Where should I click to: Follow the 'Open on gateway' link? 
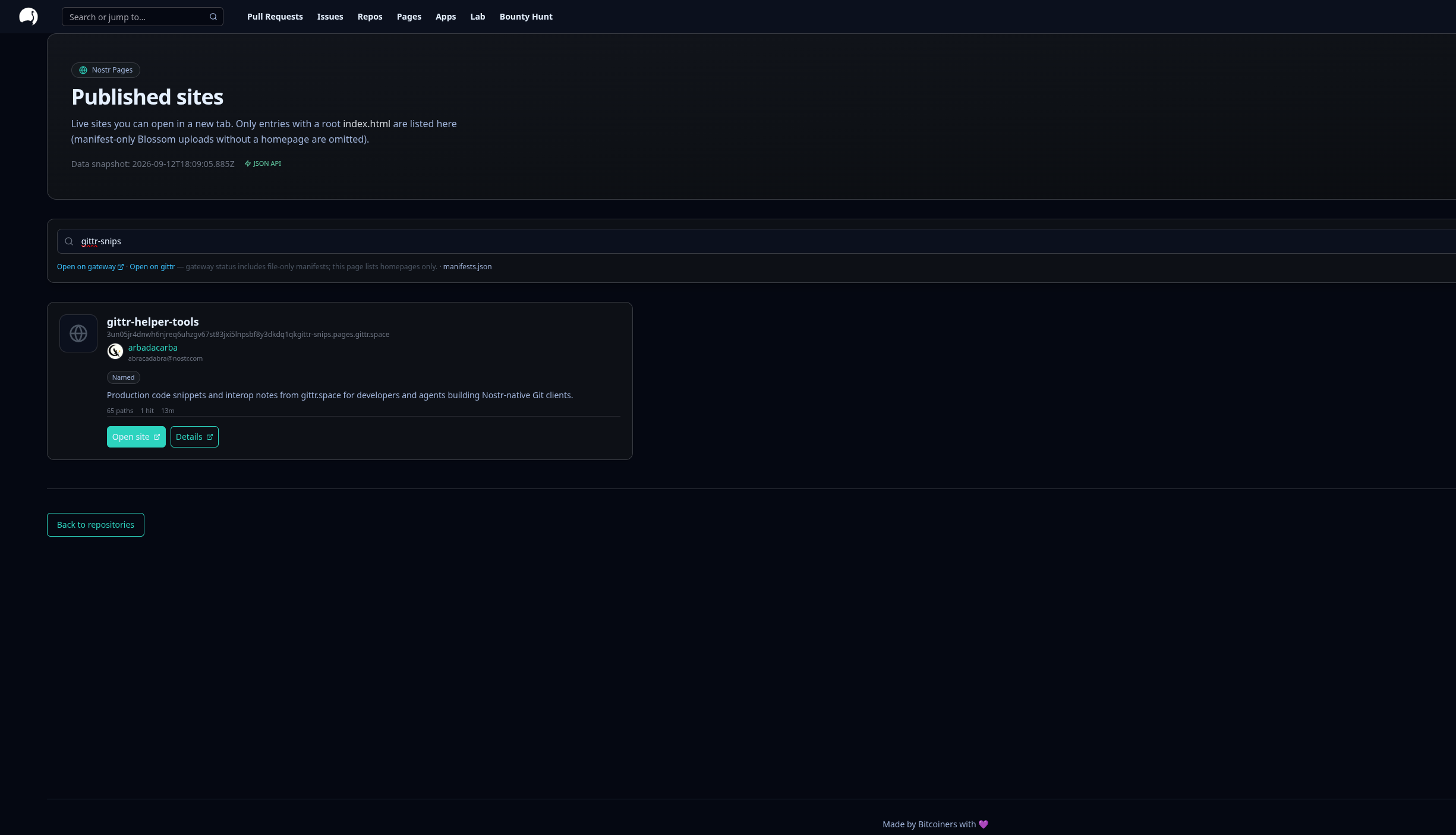click(90, 267)
